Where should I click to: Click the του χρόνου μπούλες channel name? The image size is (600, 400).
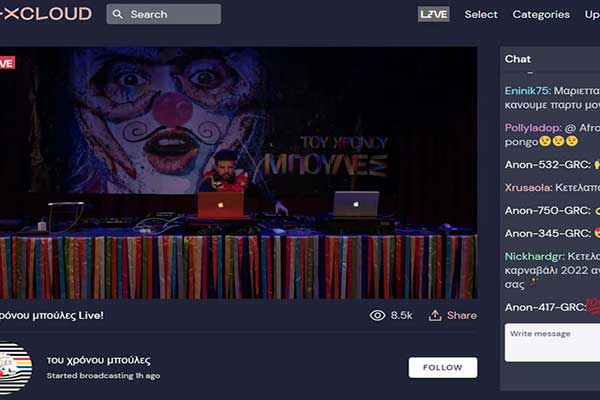(98, 360)
